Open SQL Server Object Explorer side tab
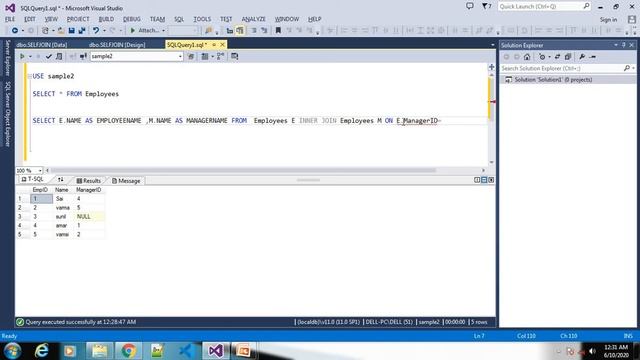Image resolution: width=640 pixels, height=360 pixels. tap(7, 113)
